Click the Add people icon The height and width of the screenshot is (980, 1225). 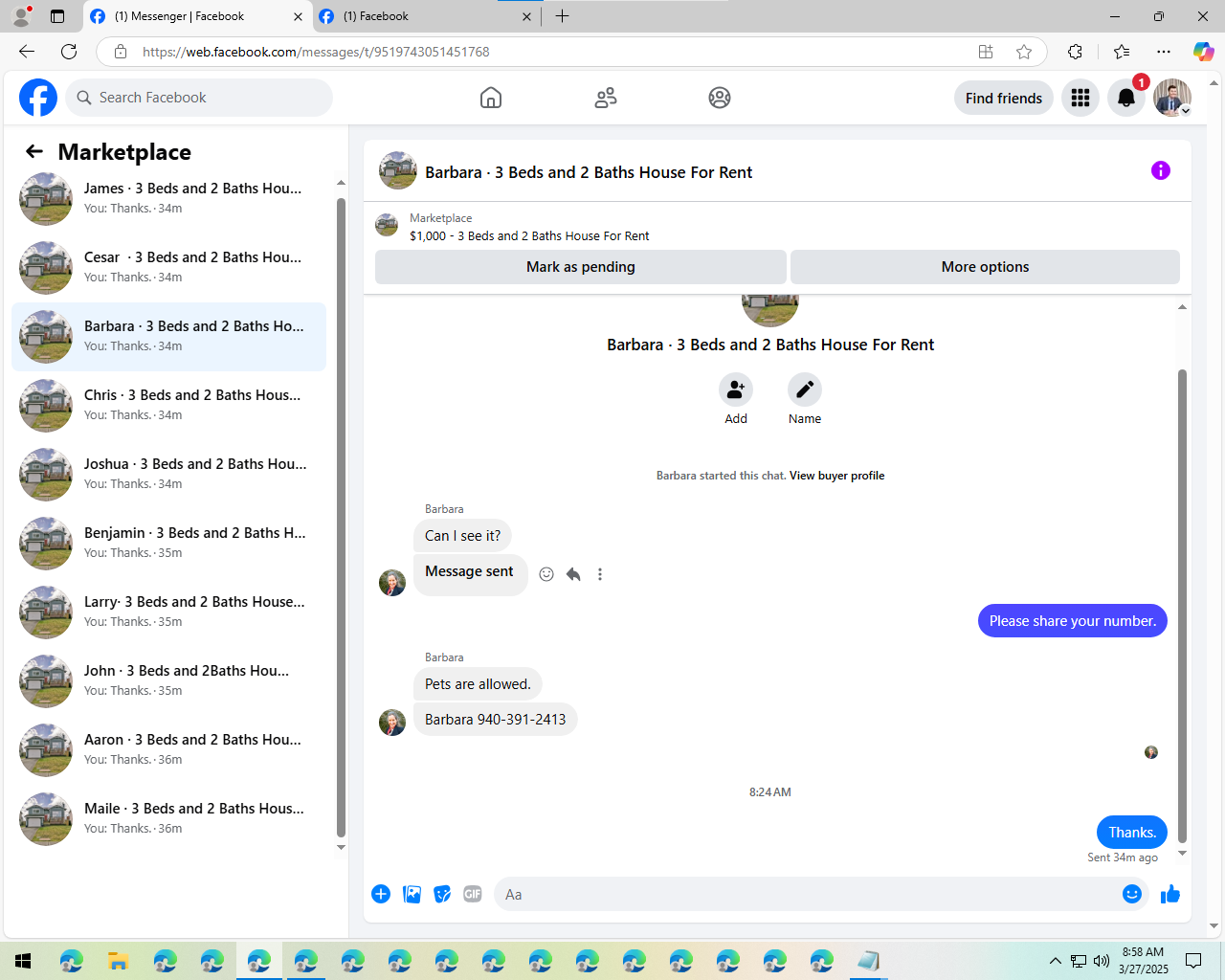(736, 390)
